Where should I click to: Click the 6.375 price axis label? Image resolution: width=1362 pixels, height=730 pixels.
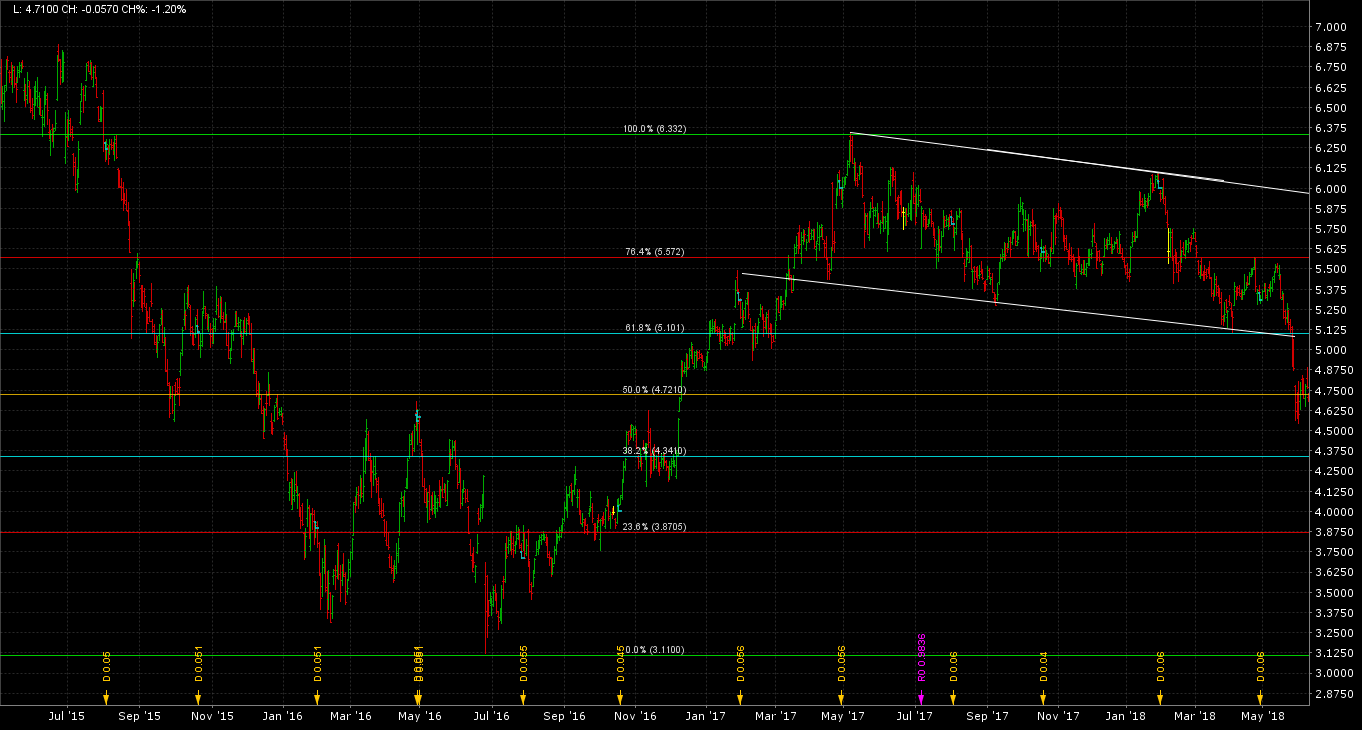1330,128
